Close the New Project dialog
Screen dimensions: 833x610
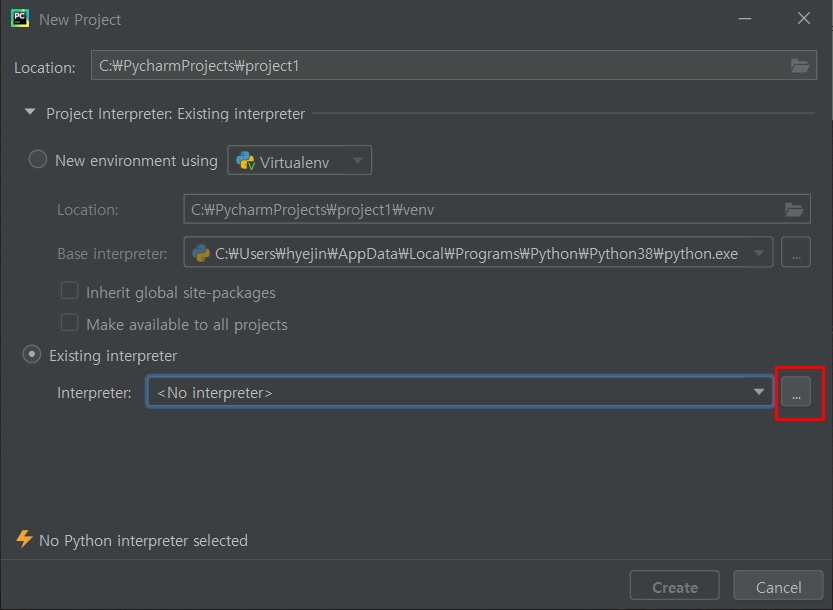click(804, 19)
